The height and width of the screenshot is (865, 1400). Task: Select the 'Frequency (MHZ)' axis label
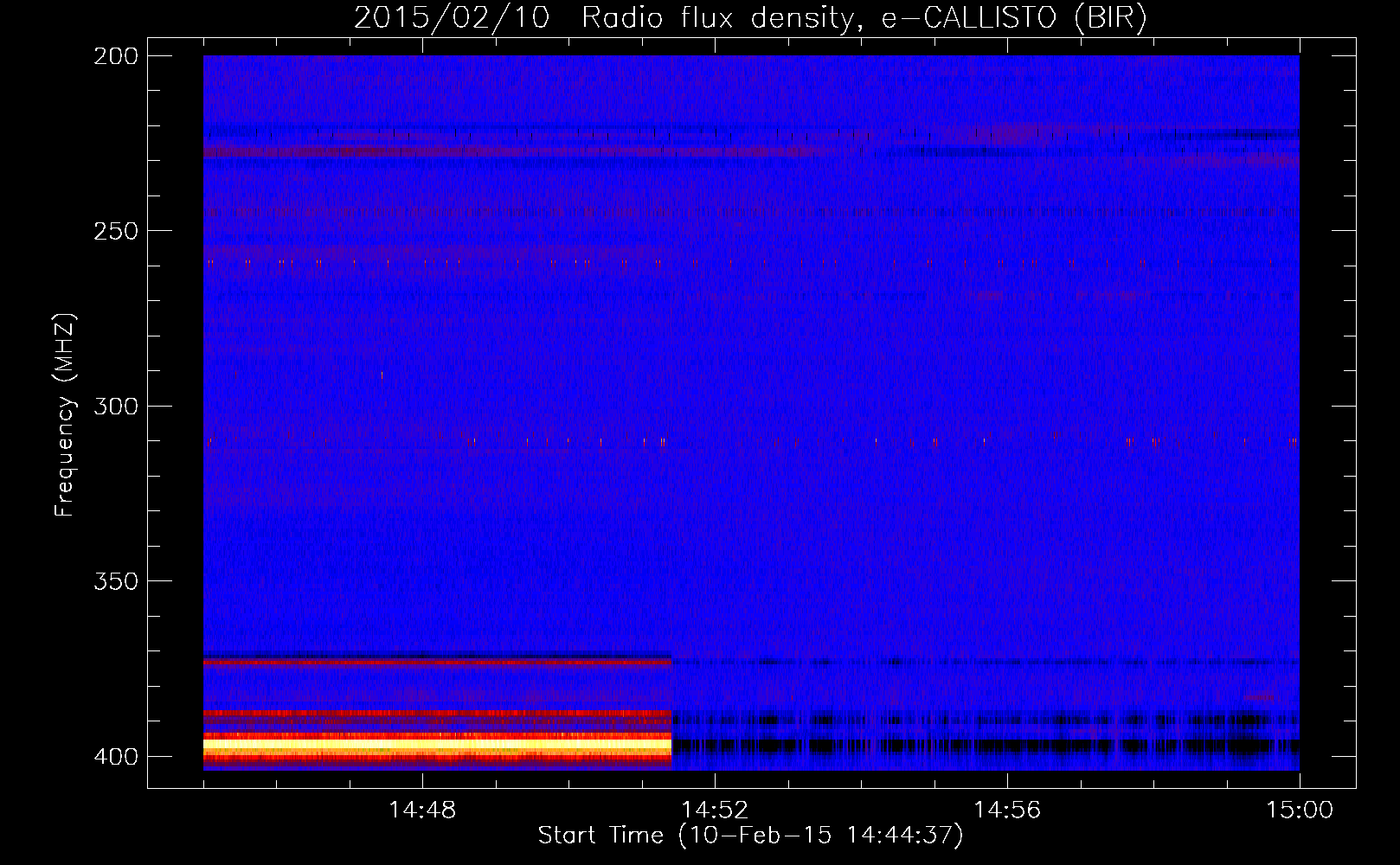(65, 415)
